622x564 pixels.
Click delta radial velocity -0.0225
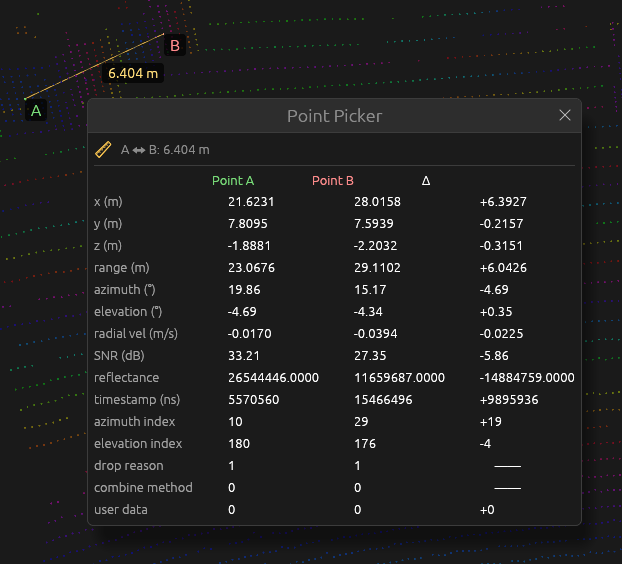[x=501, y=334]
